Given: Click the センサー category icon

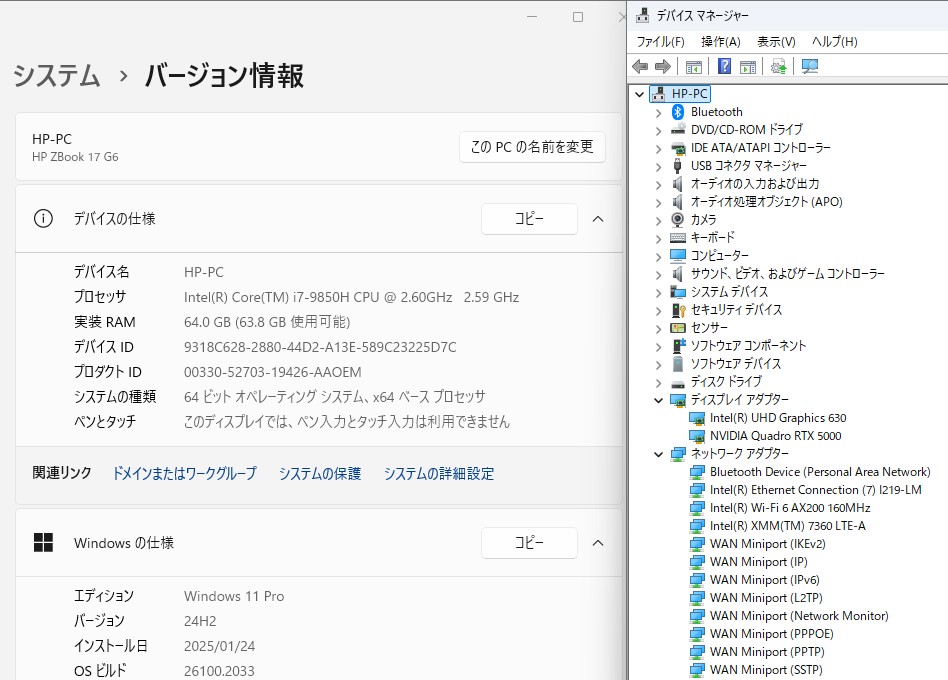Looking at the screenshot, I should tap(678, 328).
